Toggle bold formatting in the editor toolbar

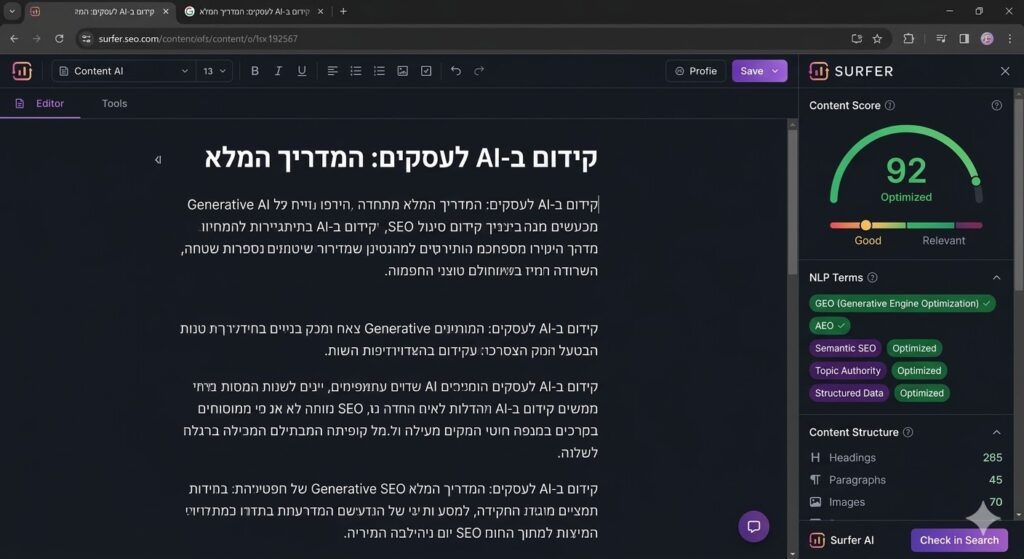coord(255,71)
